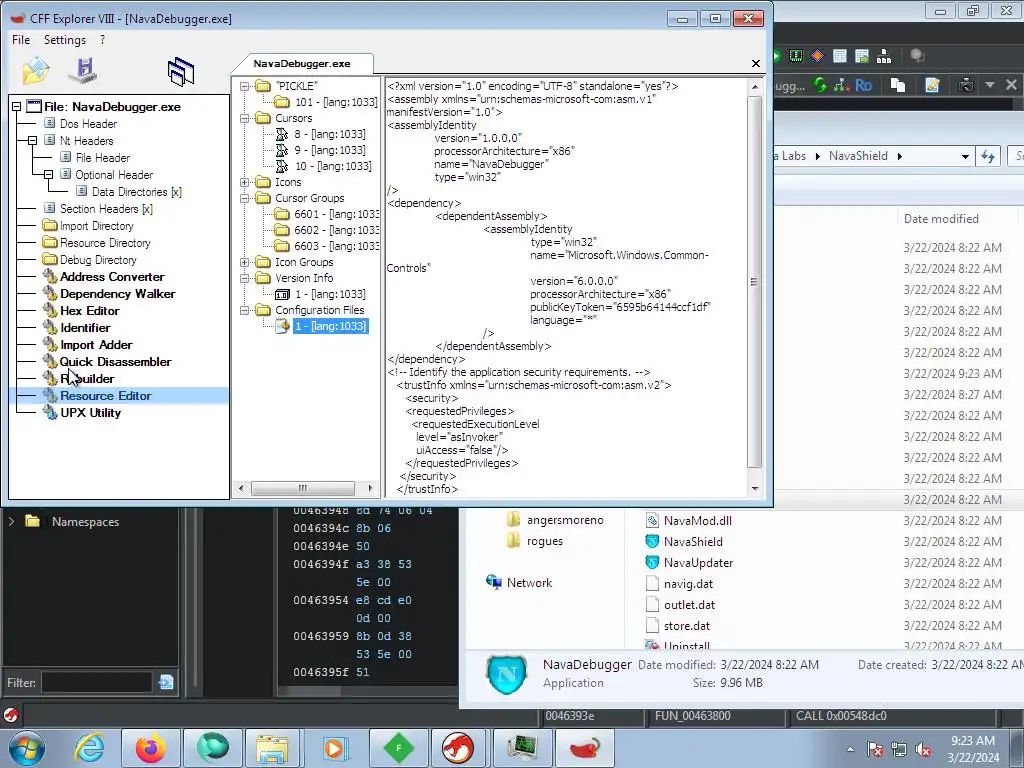Click the Filter input in Ghidra window

click(97, 682)
